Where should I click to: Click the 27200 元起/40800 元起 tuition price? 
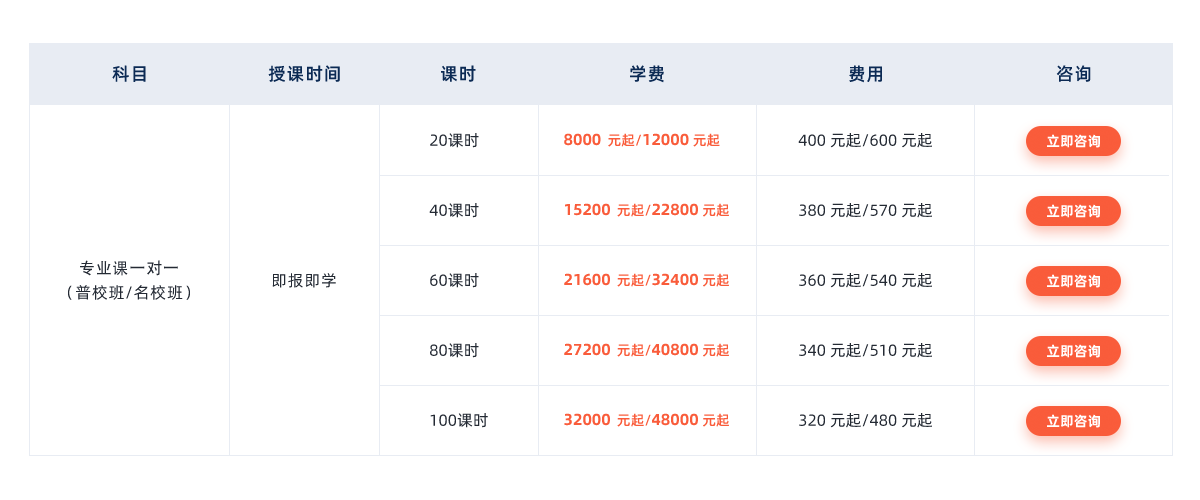tap(647, 350)
